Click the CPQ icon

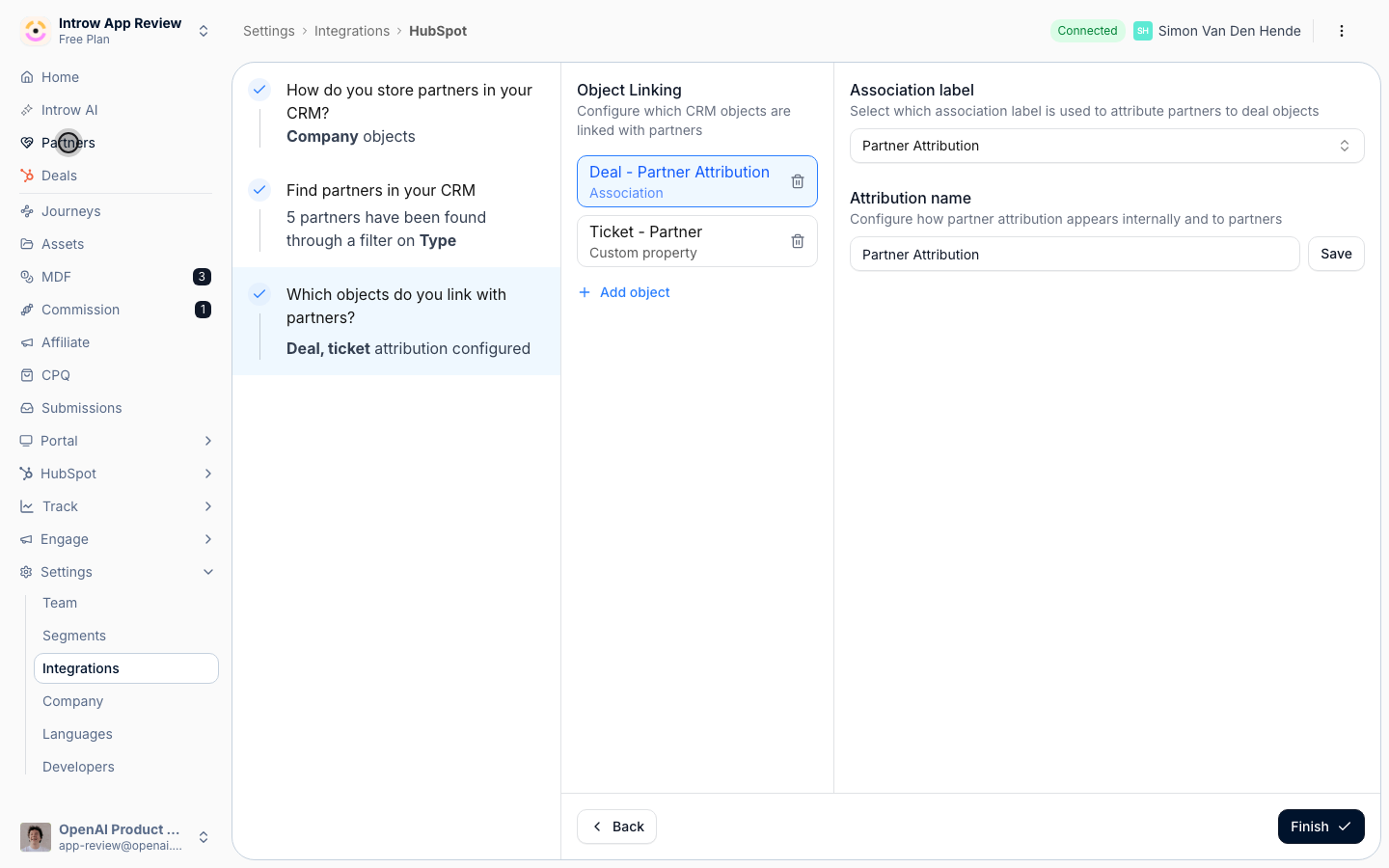27,375
